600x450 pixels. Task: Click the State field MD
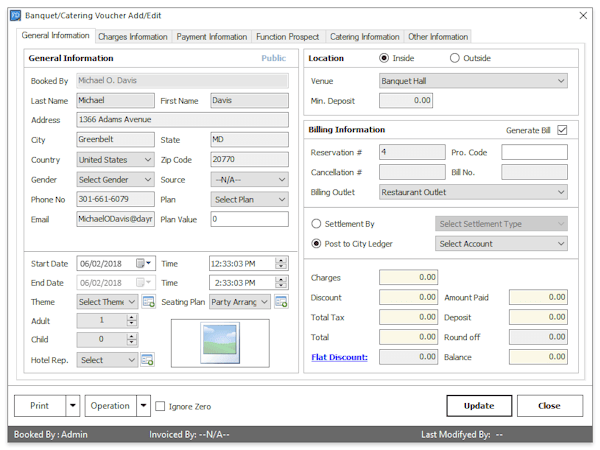[x=249, y=139]
